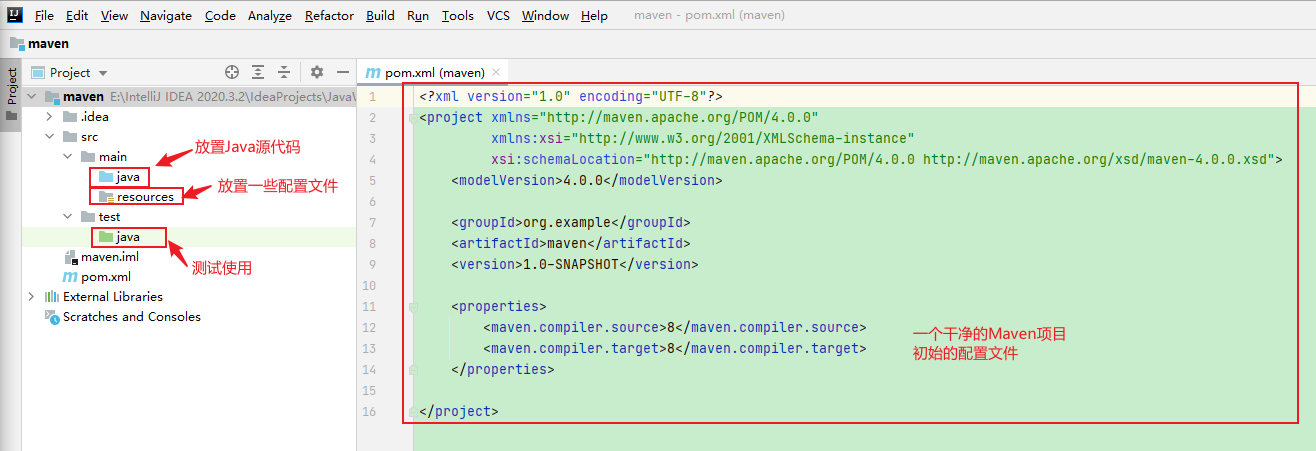Collapse the test folder

point(68,217)
